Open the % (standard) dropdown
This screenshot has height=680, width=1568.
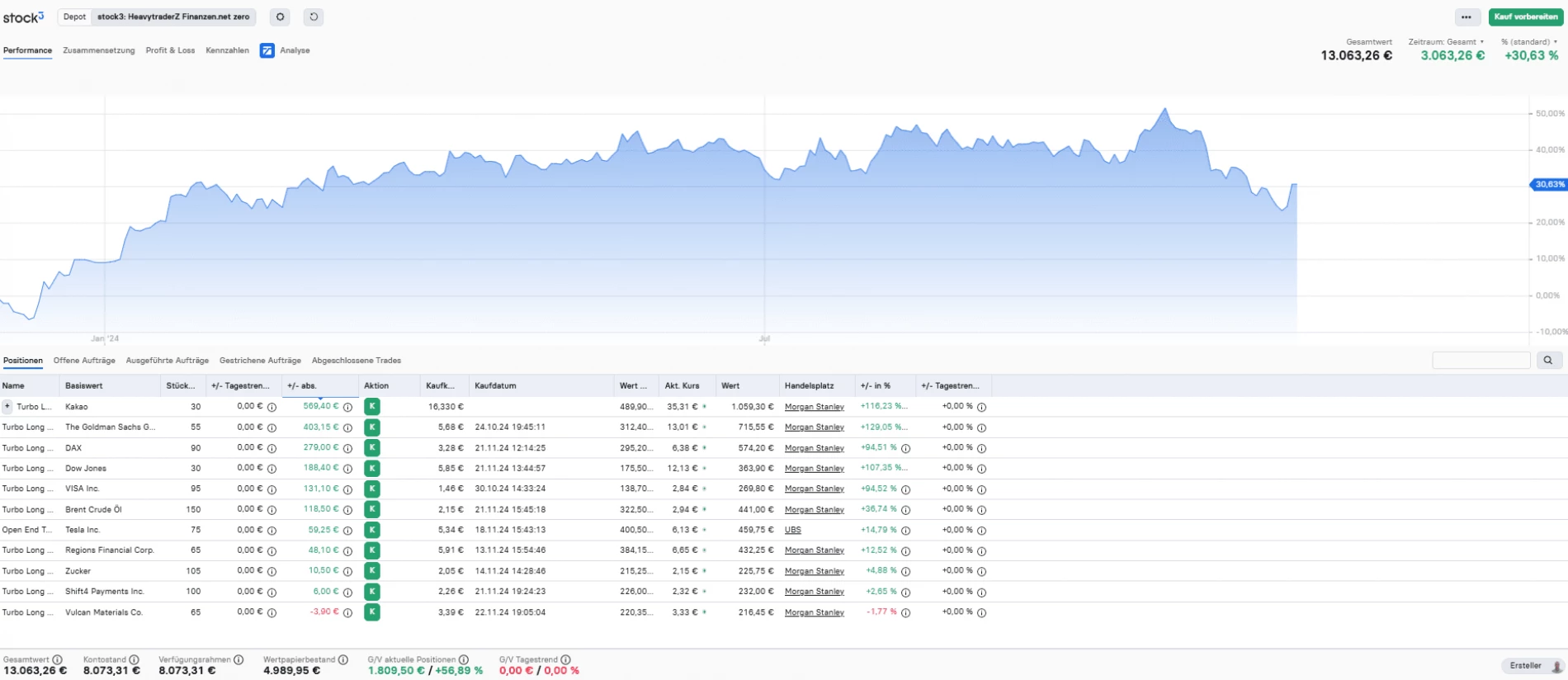1529,41
